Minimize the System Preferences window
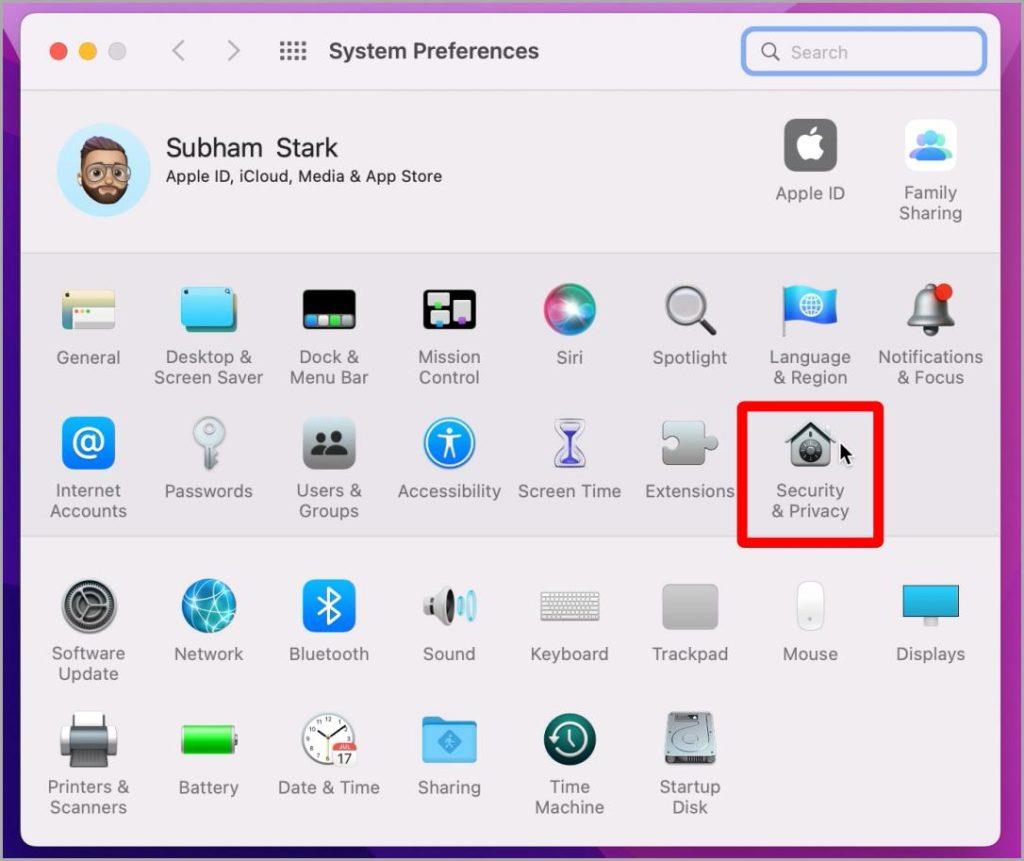The width and height of the screenshot is (1024, 861). pyautogui.click(x=88, y=51)
